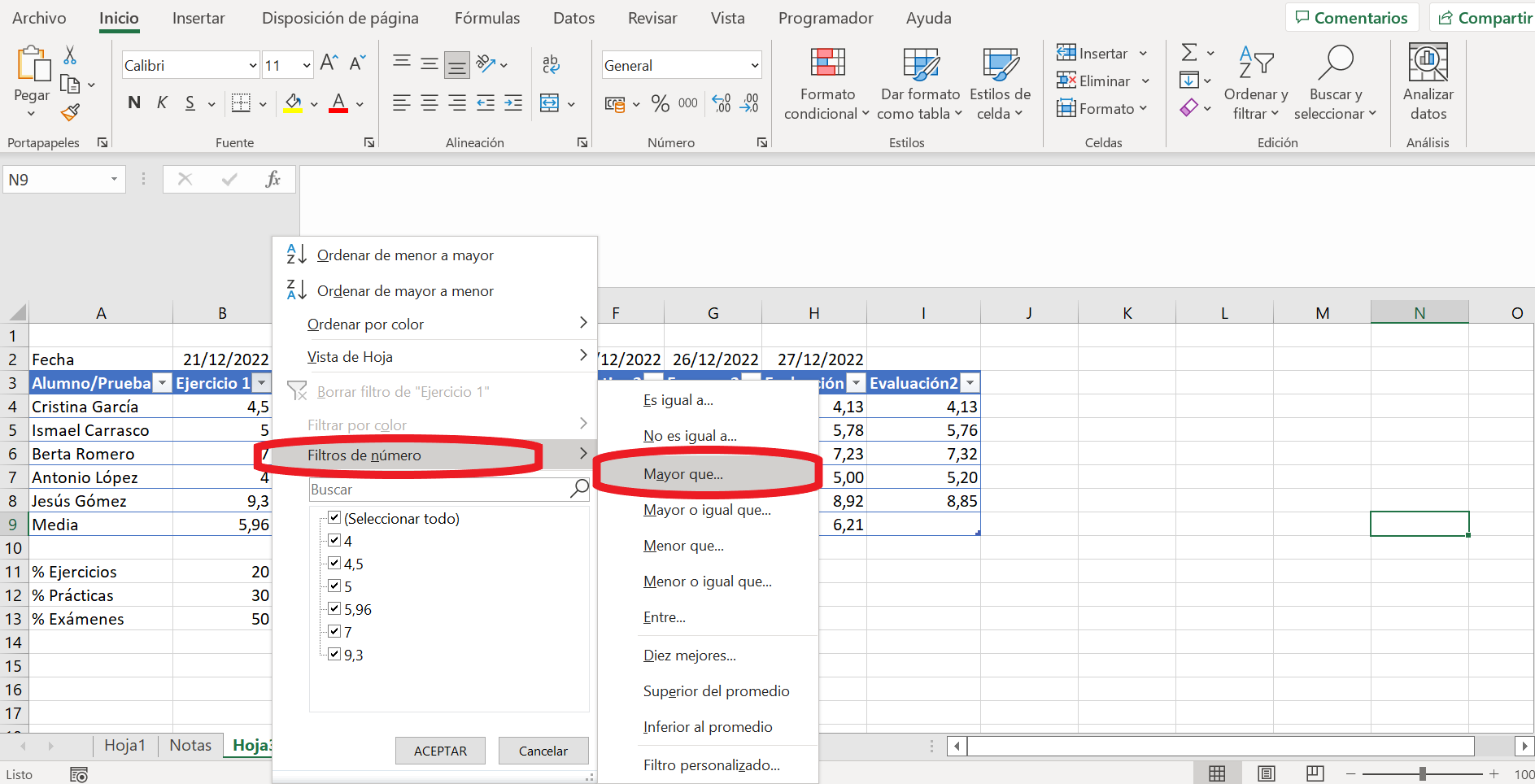Uncheck the 5,96 filter checkbox

point(334,608)
